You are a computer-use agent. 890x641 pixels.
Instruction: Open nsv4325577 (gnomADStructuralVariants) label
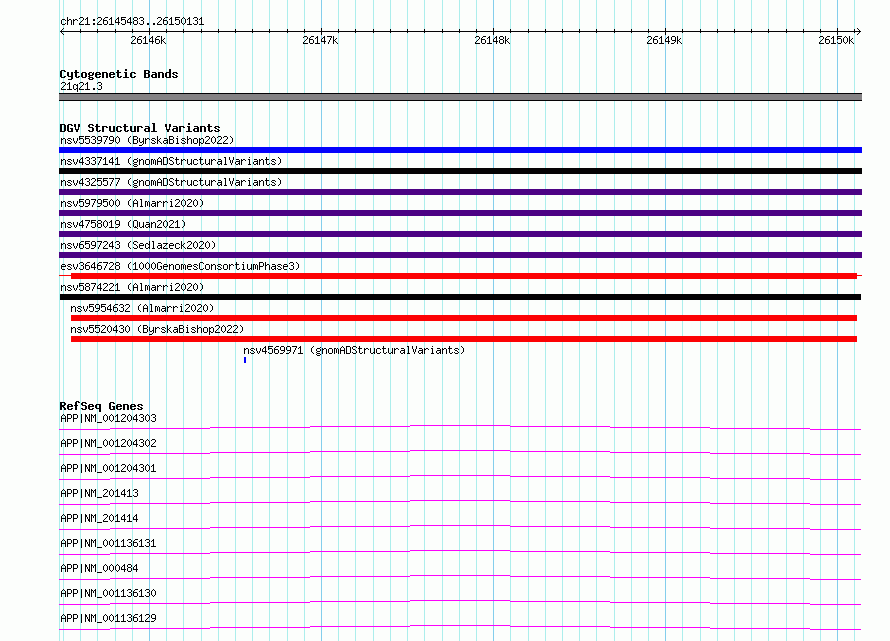tap(171, 182)
